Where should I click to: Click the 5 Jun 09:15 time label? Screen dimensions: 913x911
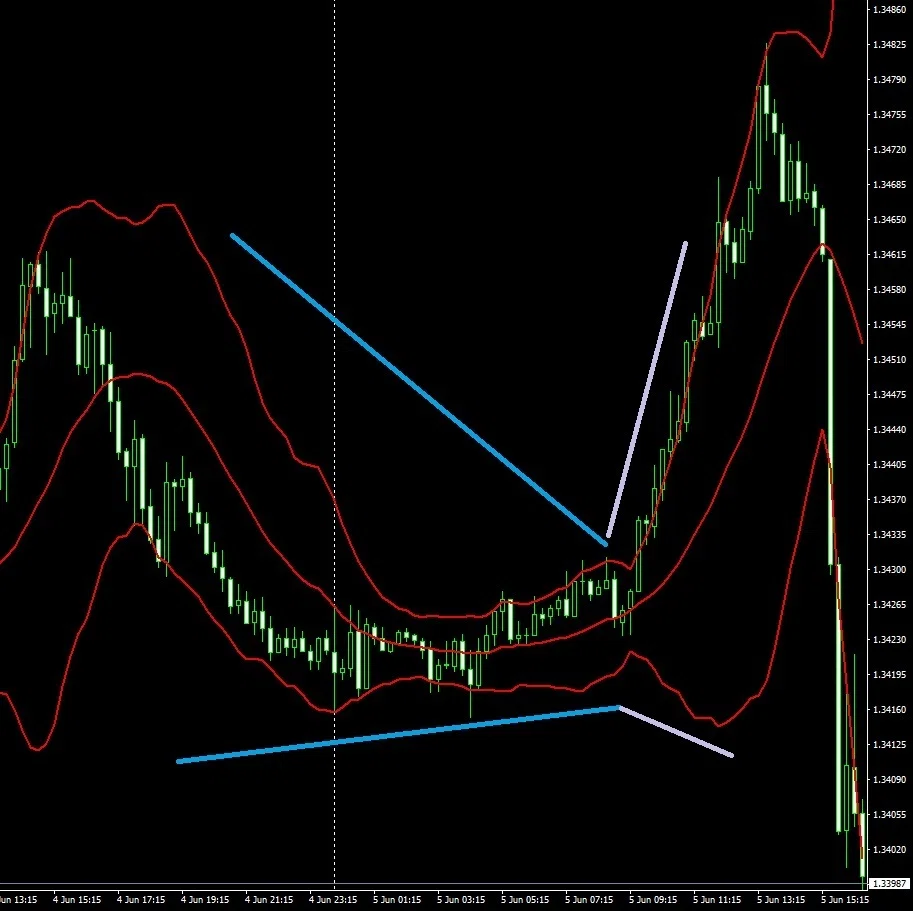pyautogui.click(x=653, y=899)
